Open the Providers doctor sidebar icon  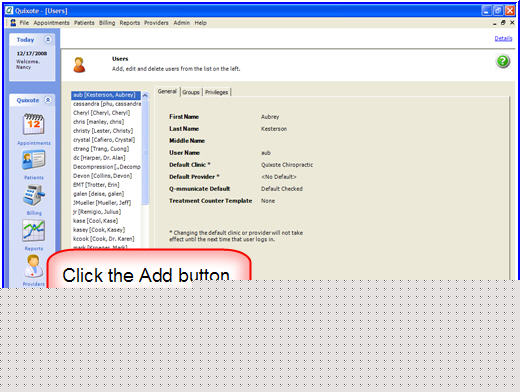33,266
